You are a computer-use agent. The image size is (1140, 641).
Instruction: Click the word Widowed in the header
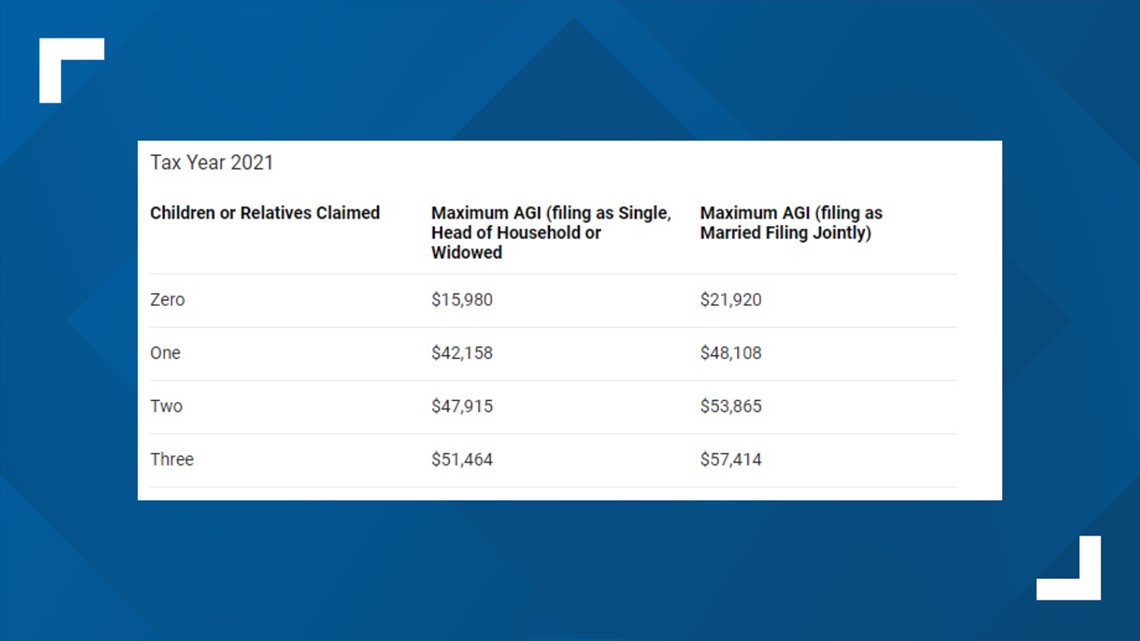pos(467,252)
